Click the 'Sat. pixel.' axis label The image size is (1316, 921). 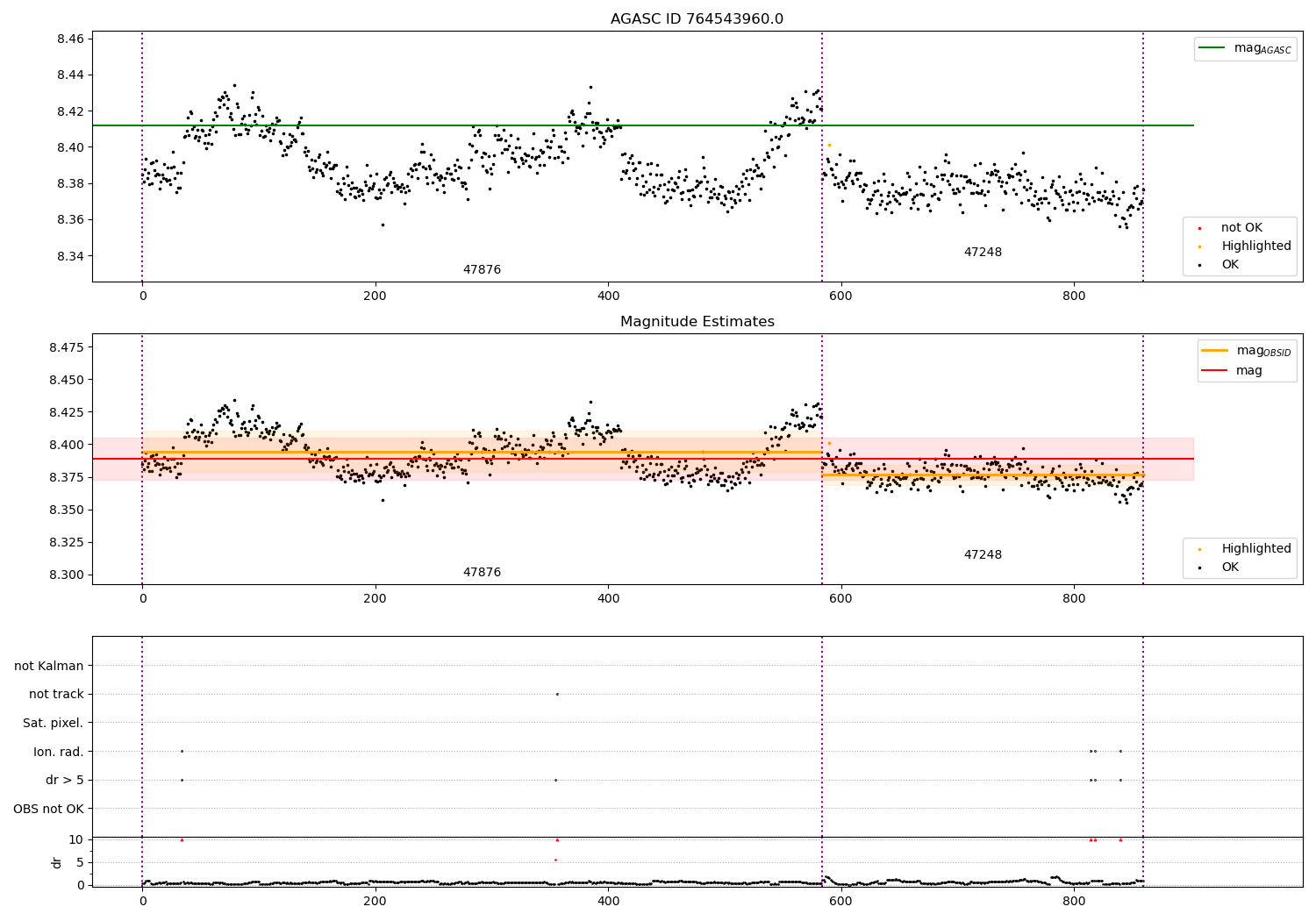coord(54,723)
